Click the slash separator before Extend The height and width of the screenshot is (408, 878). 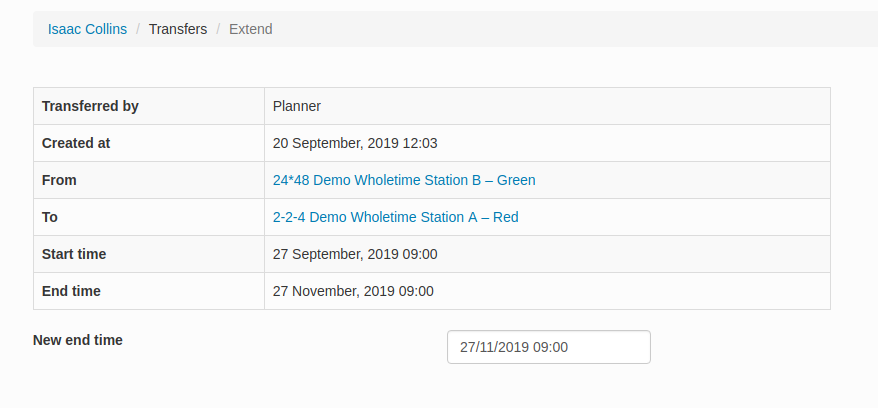[218, 29]
